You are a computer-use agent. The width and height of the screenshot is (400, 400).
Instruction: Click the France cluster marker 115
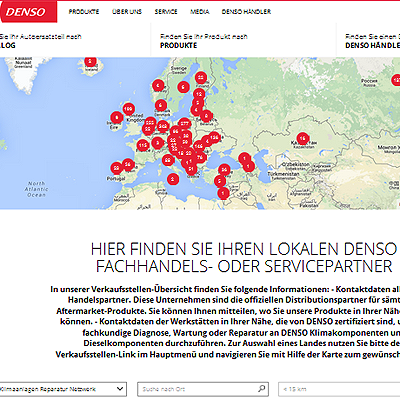(x=143, y=145)
